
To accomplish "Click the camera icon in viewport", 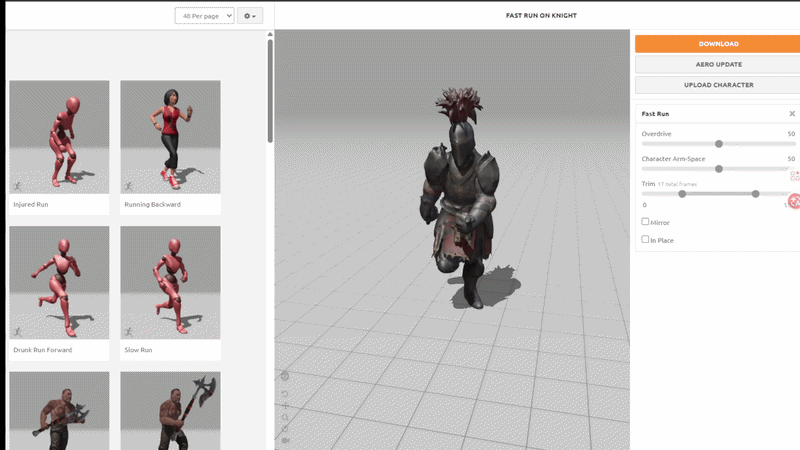I will (x=285, y=440).
